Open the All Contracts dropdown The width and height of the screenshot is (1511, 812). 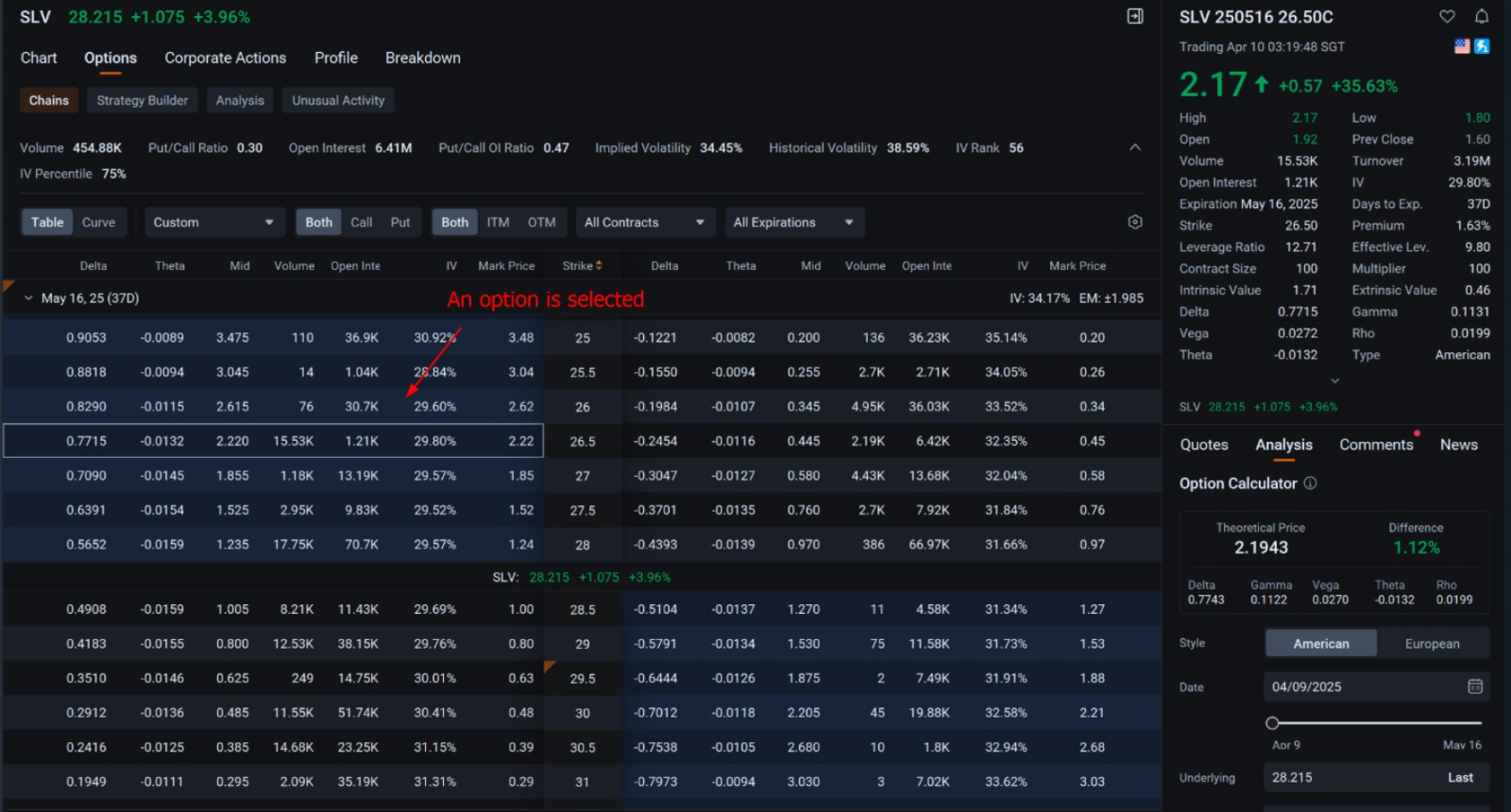point(644,223)
